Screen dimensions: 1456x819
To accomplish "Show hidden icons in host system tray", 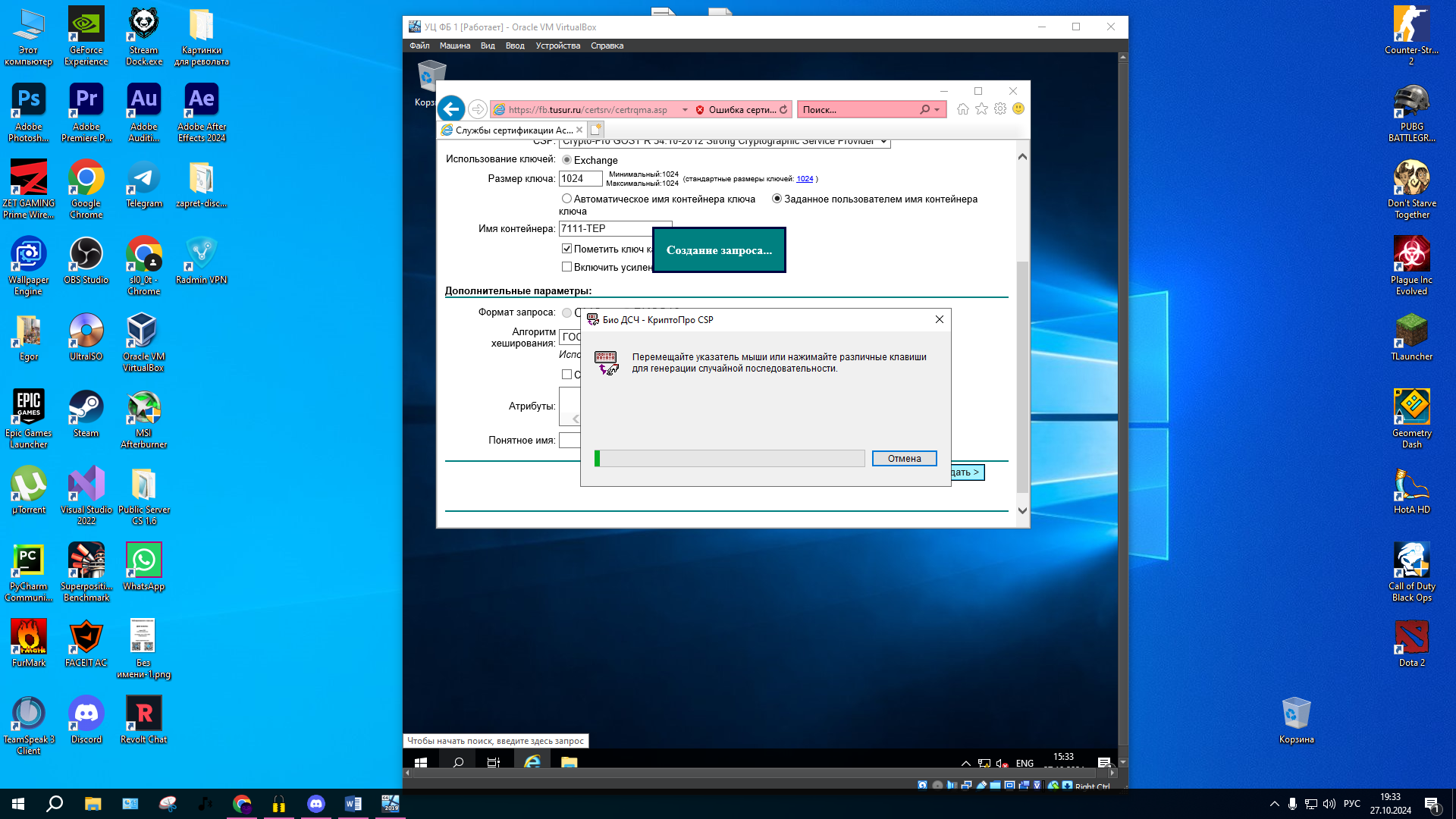I will (x=1274, y=804).
